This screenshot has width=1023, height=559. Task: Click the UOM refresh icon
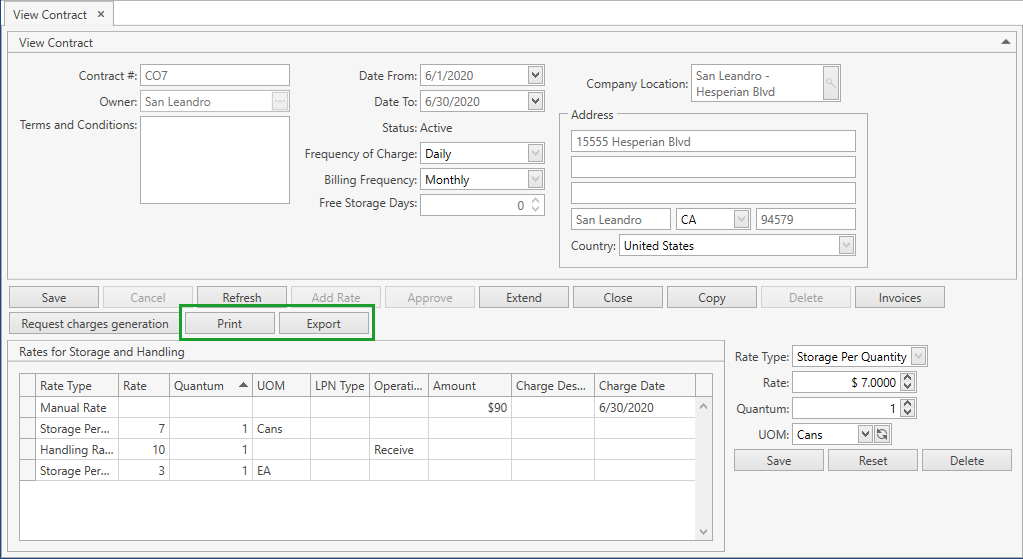point(882,434)
